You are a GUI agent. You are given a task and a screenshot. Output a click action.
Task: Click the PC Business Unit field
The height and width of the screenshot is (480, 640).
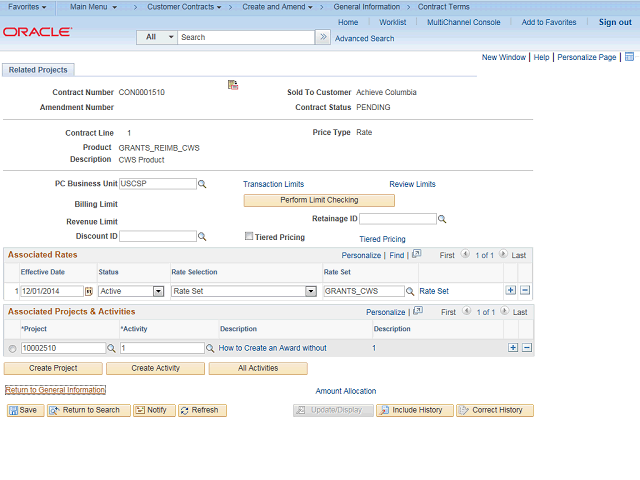pyautogui.click(x=158, y=184)
